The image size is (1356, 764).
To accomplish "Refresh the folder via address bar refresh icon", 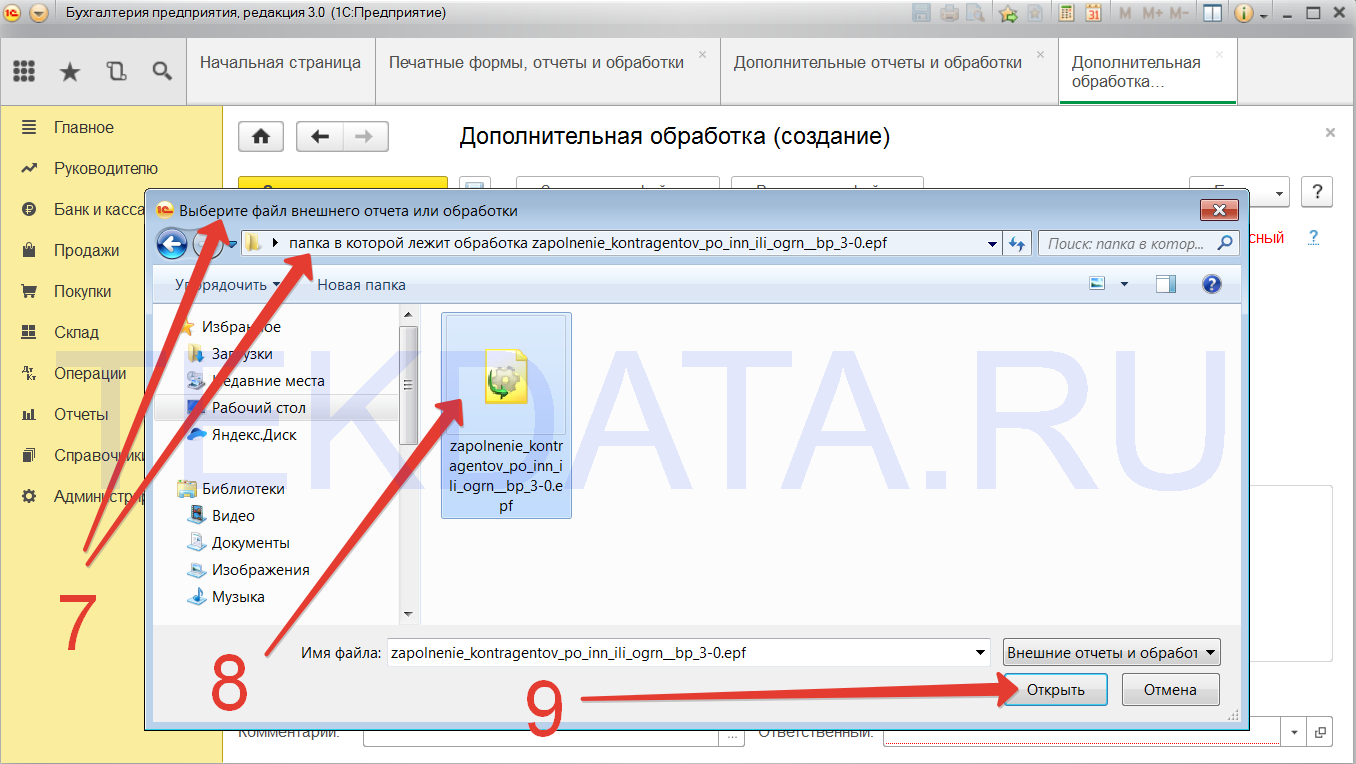I will pyautogui.click(x=1018, y=243).
